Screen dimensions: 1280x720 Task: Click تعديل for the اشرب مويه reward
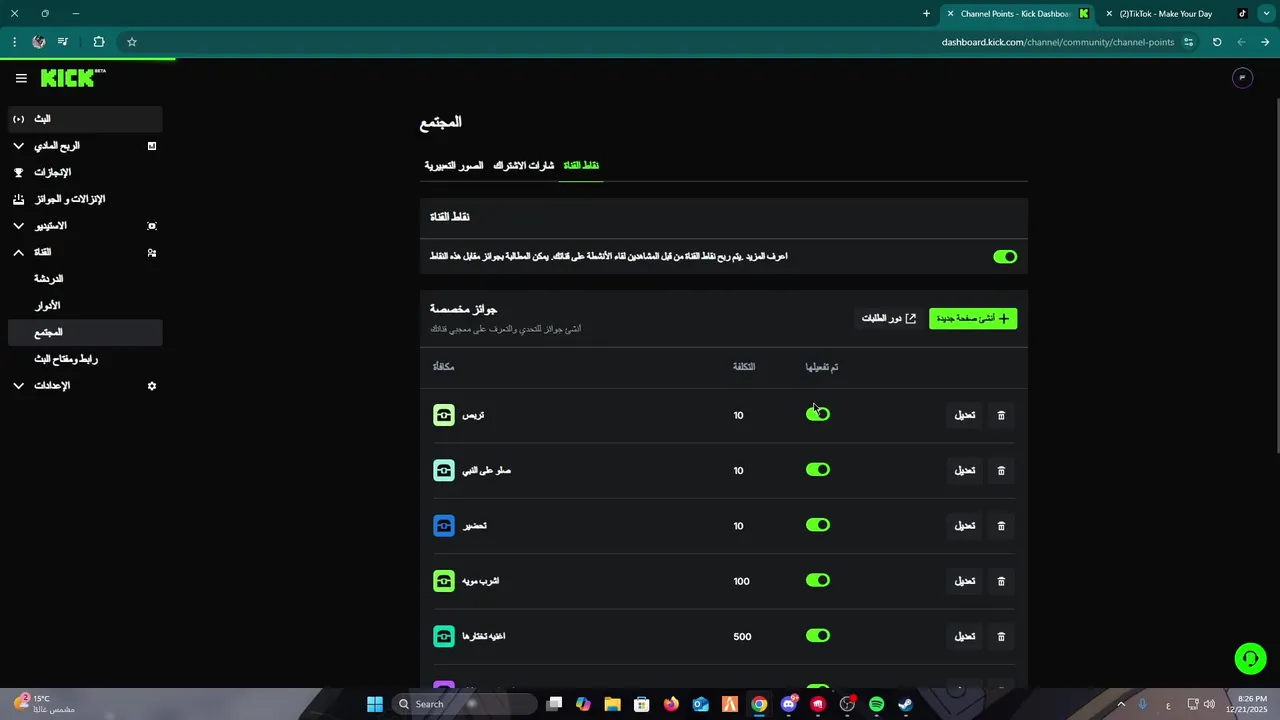965,581
